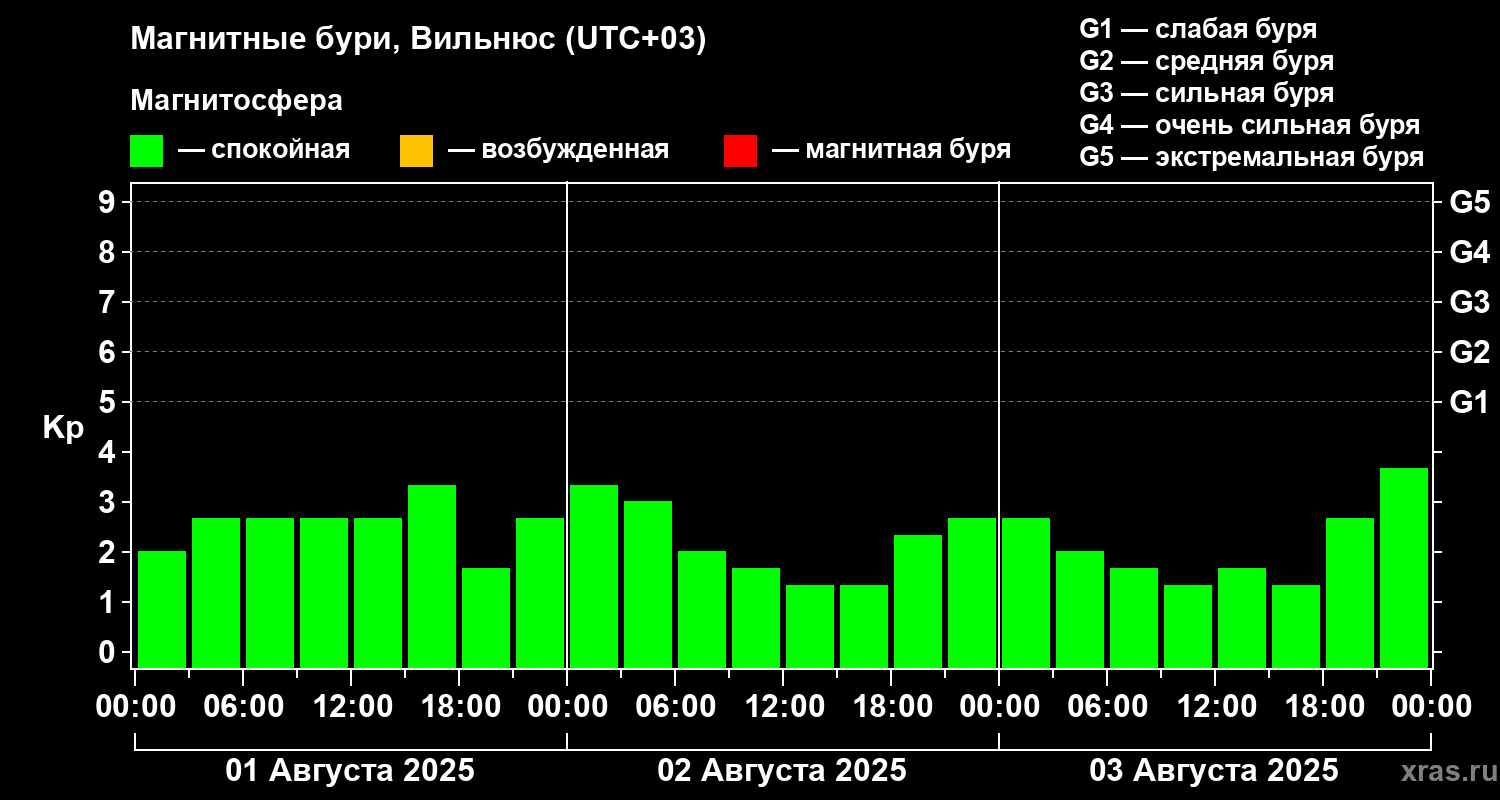Click the '18:00' time label for 03 Августа
Image resolution: width=1500 pixels, height=800 pixels.
(x=1323, y=707)
